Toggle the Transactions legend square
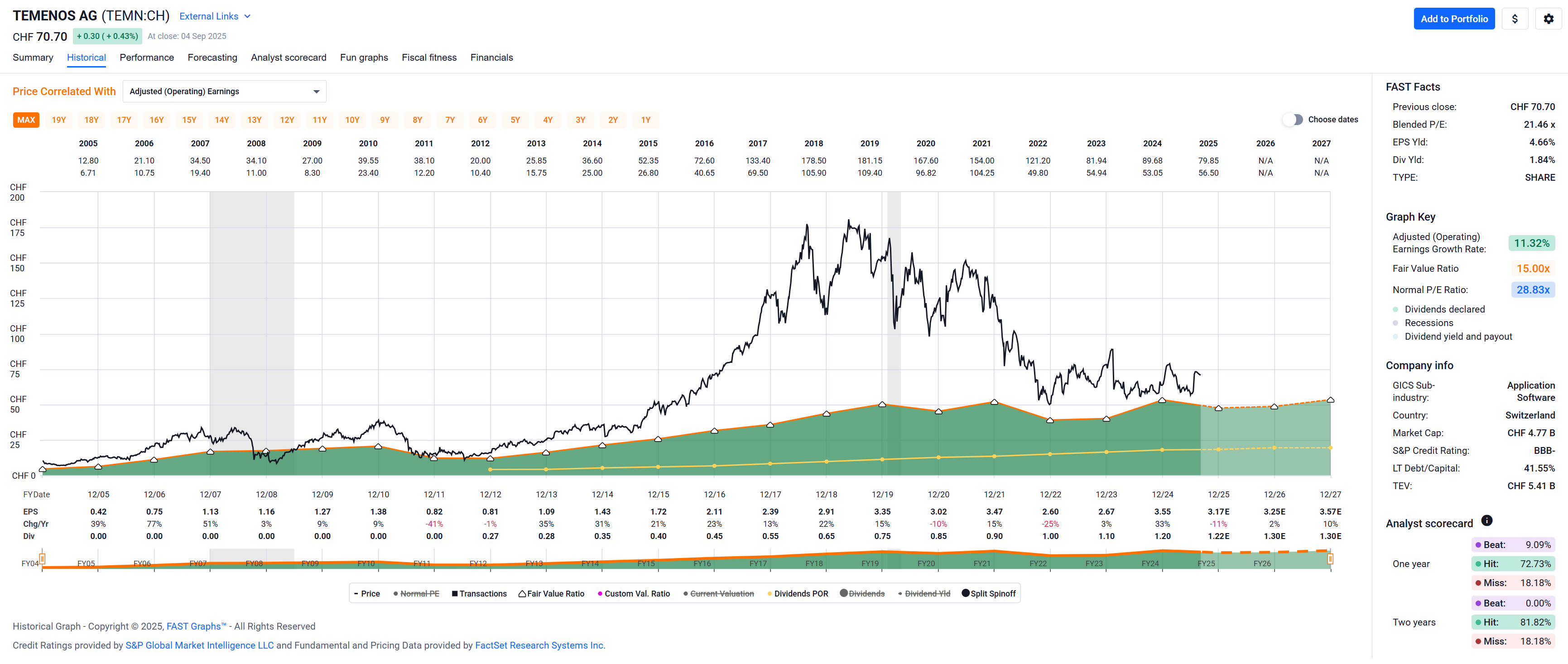 click(x=455, y=593)
